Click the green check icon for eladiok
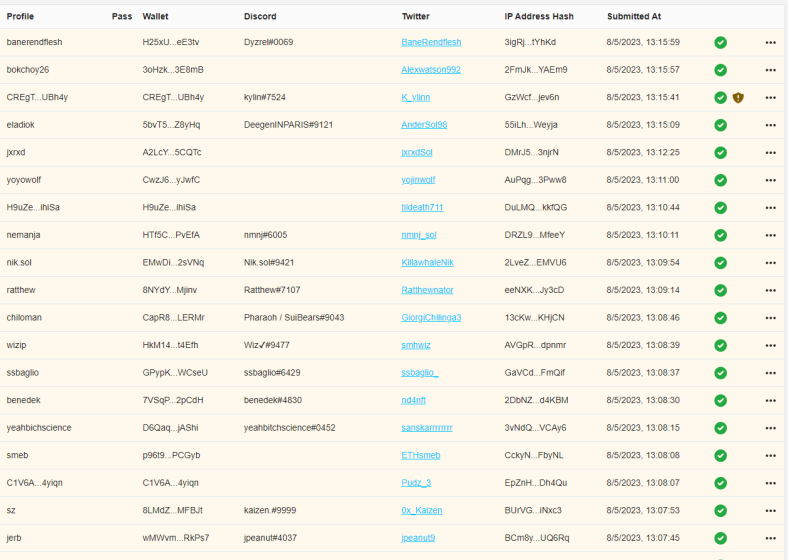The image size is (788, 560). pyautogui.click(x=720, y=125)
